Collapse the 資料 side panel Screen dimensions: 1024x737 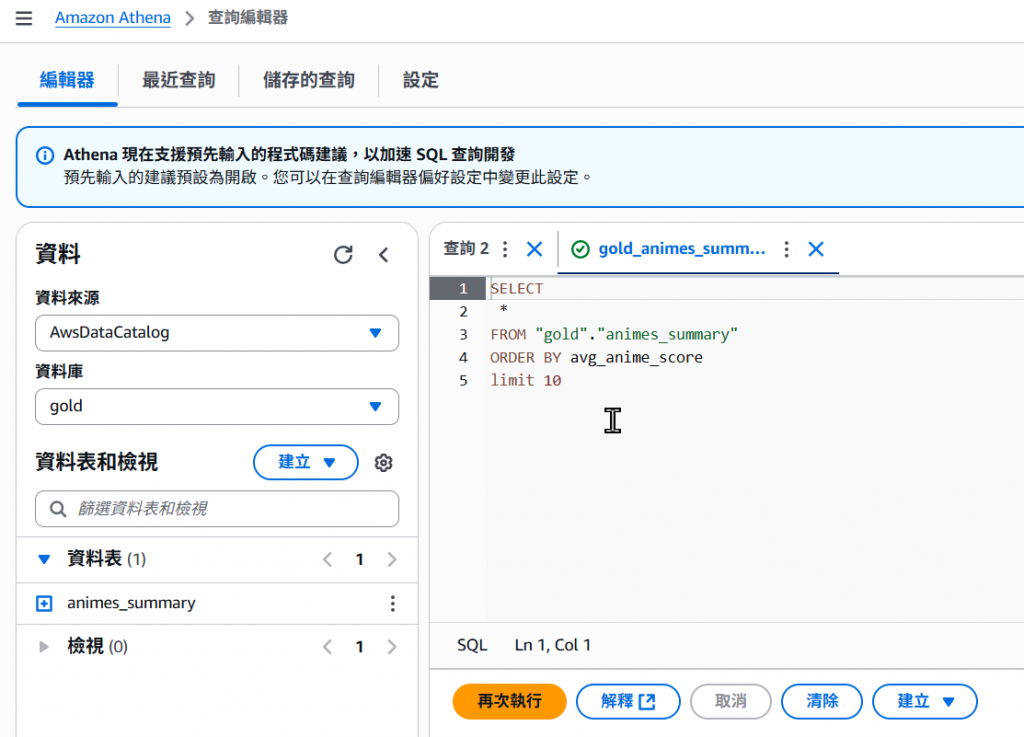click(384, 255)
